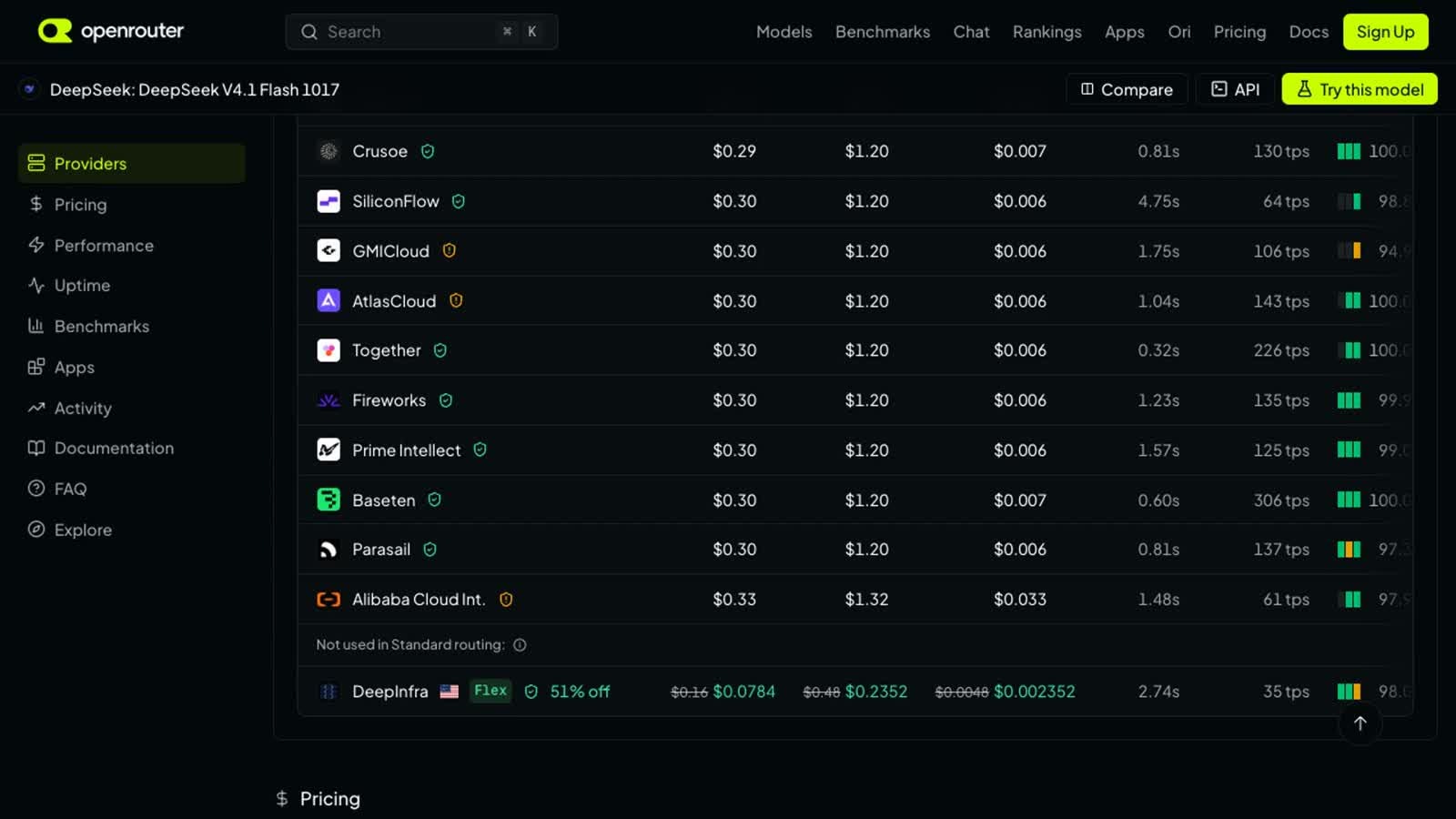Click the OpenRouter logo
1456x819 pixels.
[x=110, y=31]
